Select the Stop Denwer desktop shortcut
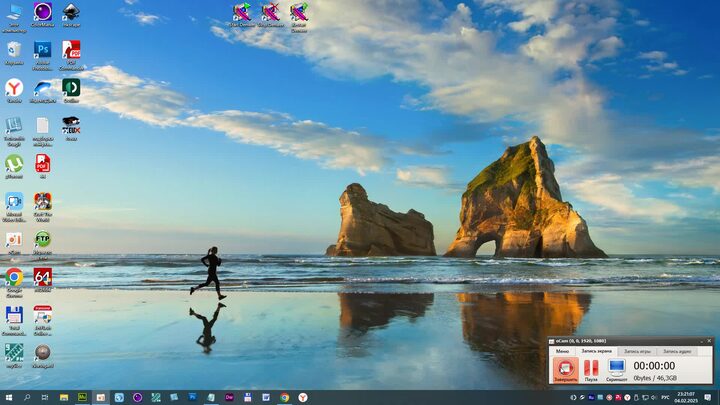The height and width of the screenshot is (405, 720). coord(270,16)
